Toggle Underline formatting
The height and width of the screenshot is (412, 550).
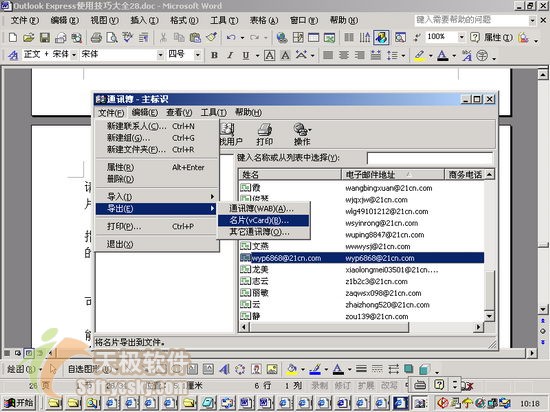coord(246,55)
